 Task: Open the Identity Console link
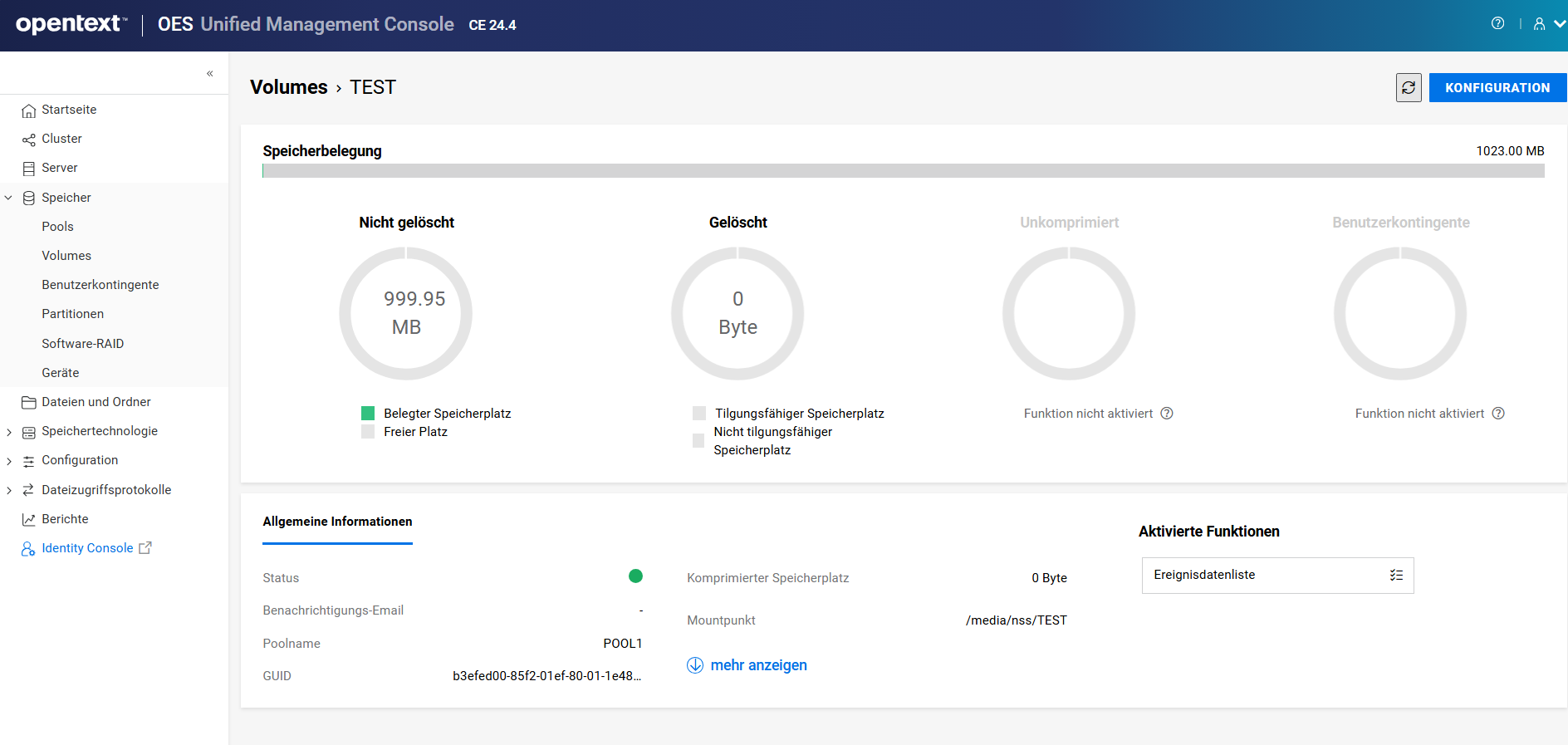pyautogui.click(x=87, y=548)
